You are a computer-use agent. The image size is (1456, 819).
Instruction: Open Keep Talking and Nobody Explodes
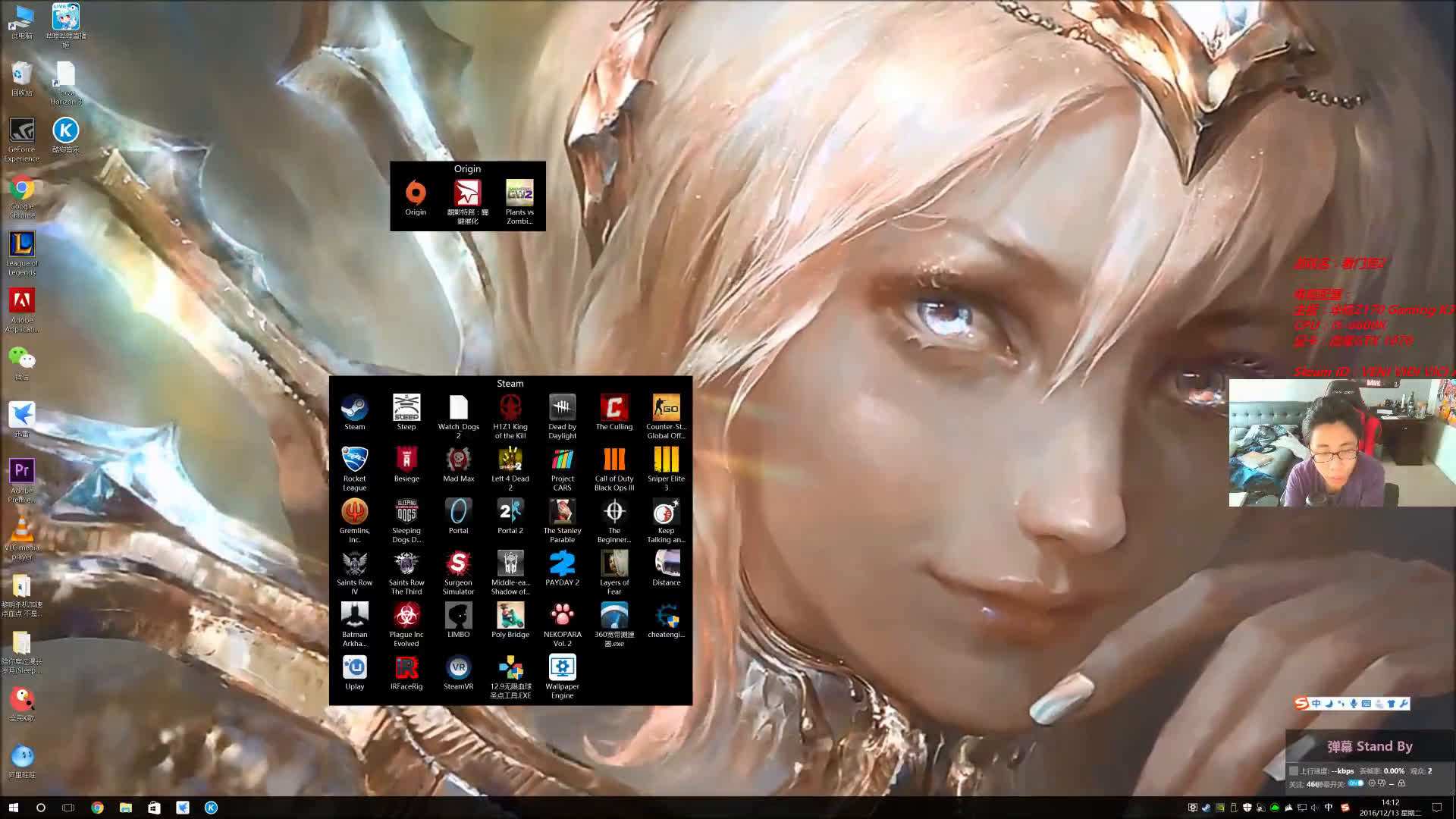tap(667, 520)
